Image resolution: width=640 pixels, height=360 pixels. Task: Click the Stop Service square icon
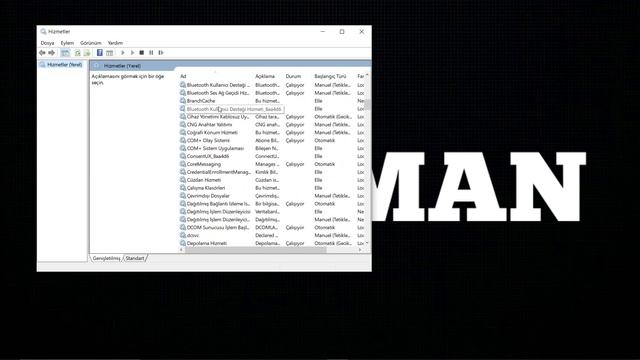(x=142, y=53)
